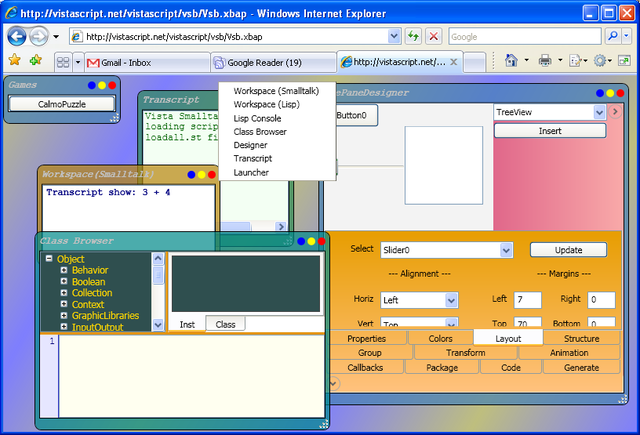Click blue dot on Workspace(Smalltalk) window
640x435 pixels.
pyautogui.click(x=191, y=175)
